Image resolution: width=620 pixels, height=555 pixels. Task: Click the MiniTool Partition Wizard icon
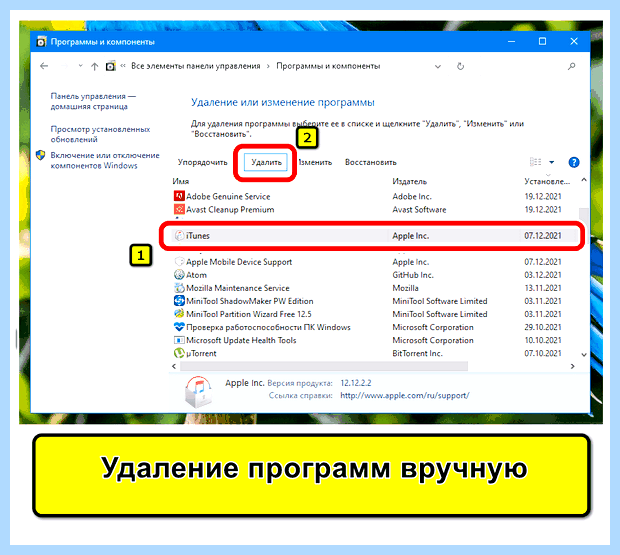[x=179, y=313]
